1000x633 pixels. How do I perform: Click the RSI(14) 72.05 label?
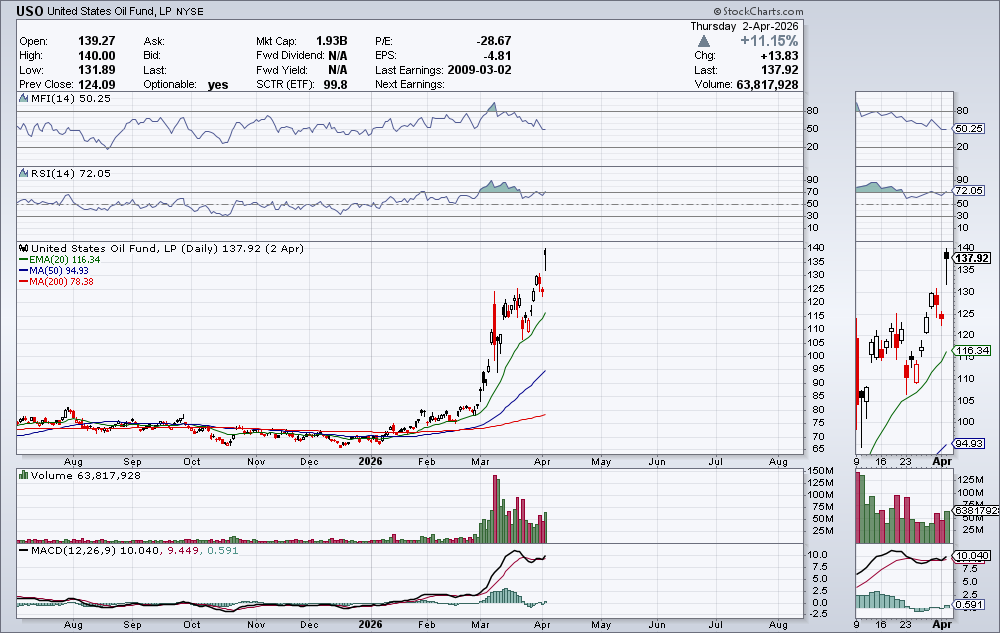[71, 173]
